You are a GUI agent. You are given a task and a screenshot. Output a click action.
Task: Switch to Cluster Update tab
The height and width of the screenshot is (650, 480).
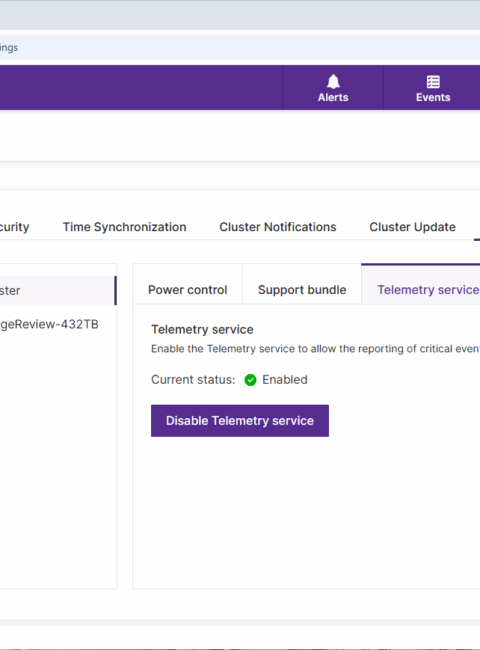[x=412, y=227]
